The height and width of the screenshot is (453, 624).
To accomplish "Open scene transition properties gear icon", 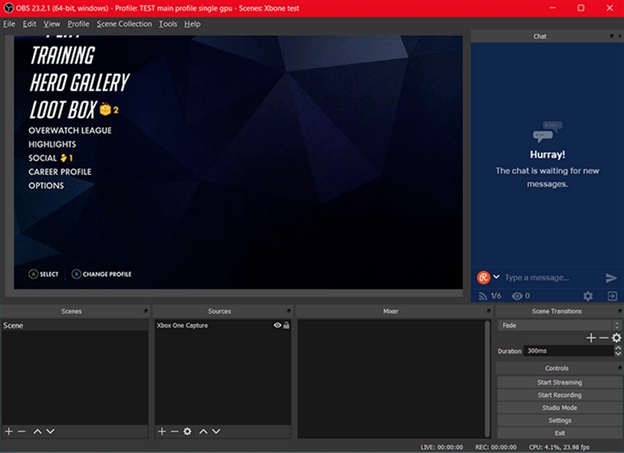I will coord(616,338).
